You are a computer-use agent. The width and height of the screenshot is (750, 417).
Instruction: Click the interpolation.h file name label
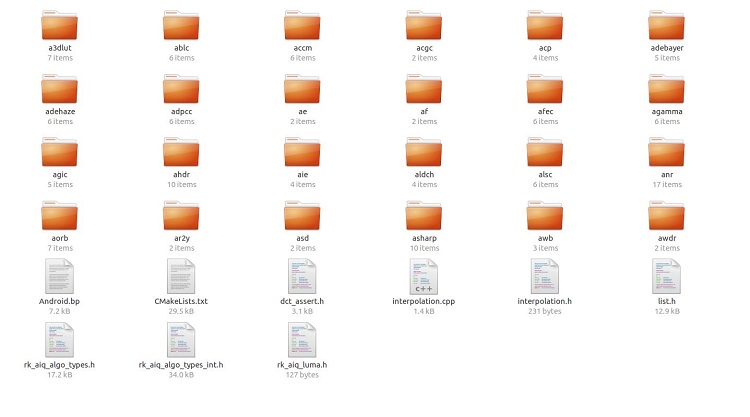(544, 301)
